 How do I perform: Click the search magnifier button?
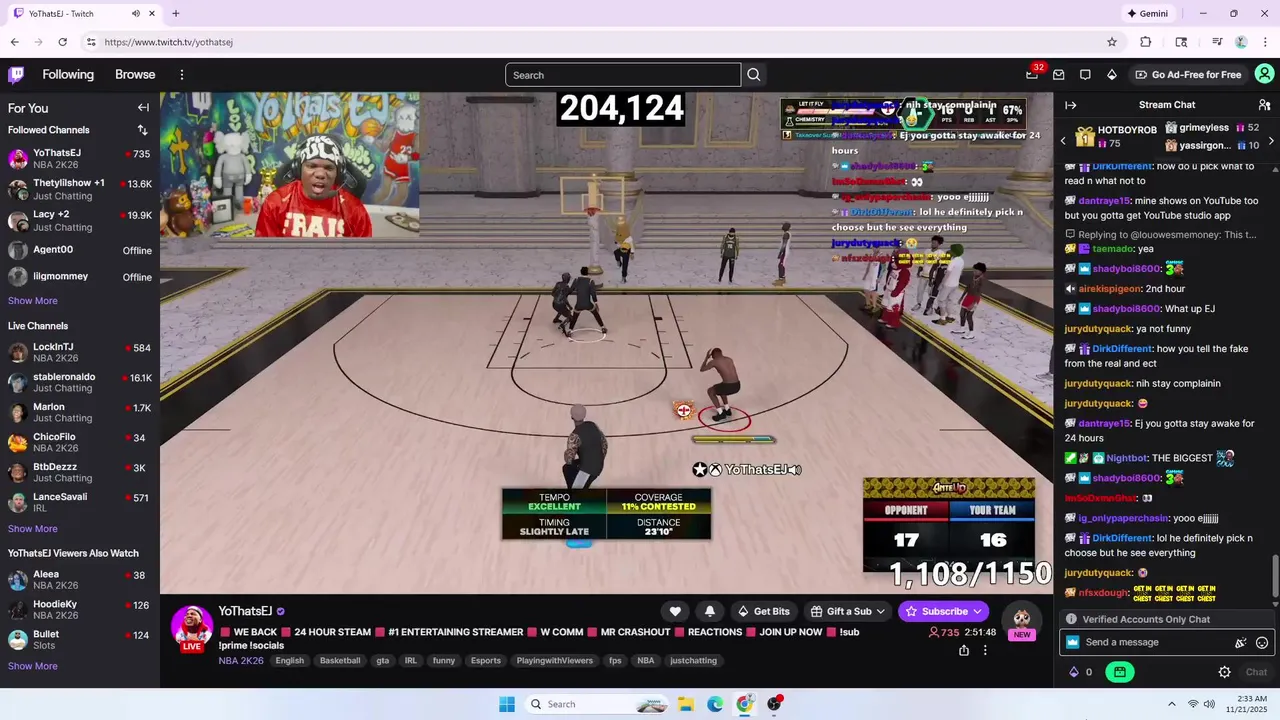(754, 75)
